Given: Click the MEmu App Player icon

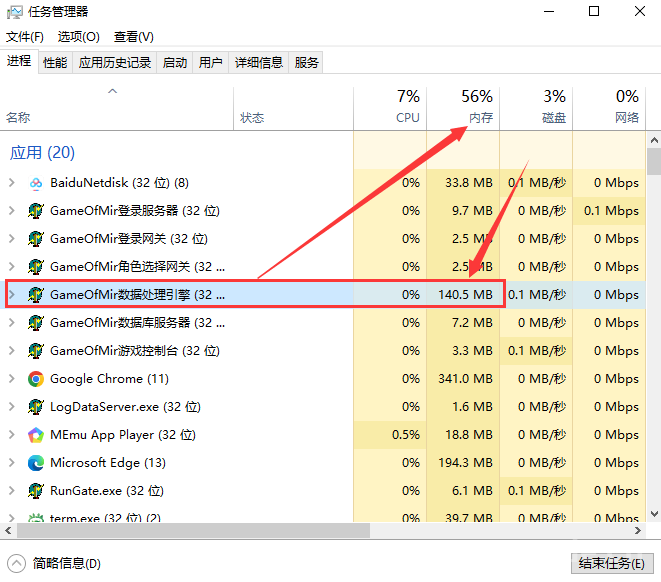Looking at the screenshot, I should [x=36, y=435].
